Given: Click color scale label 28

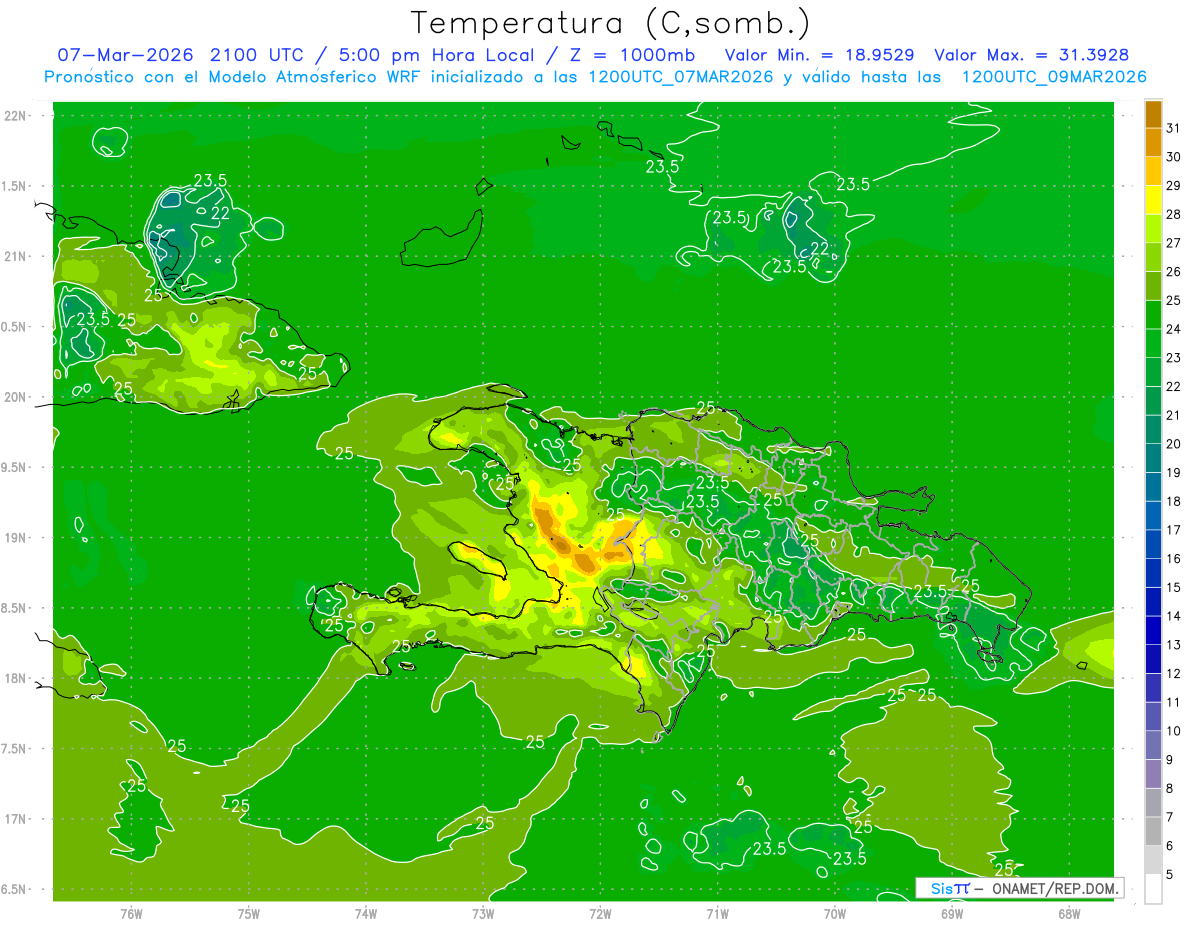Looking at the screenshot, I should tap(1174, 214).
